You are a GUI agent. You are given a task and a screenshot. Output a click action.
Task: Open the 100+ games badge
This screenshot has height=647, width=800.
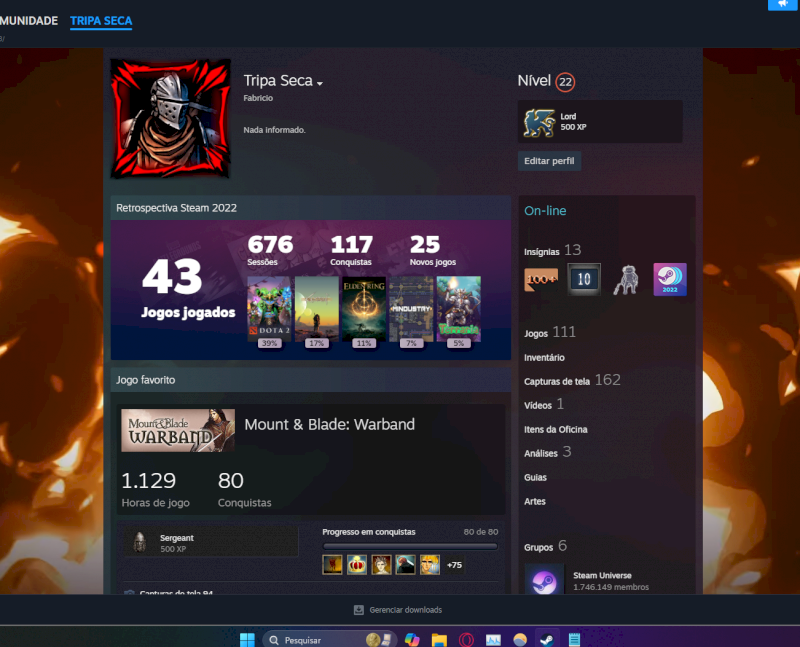click(541, 279)
